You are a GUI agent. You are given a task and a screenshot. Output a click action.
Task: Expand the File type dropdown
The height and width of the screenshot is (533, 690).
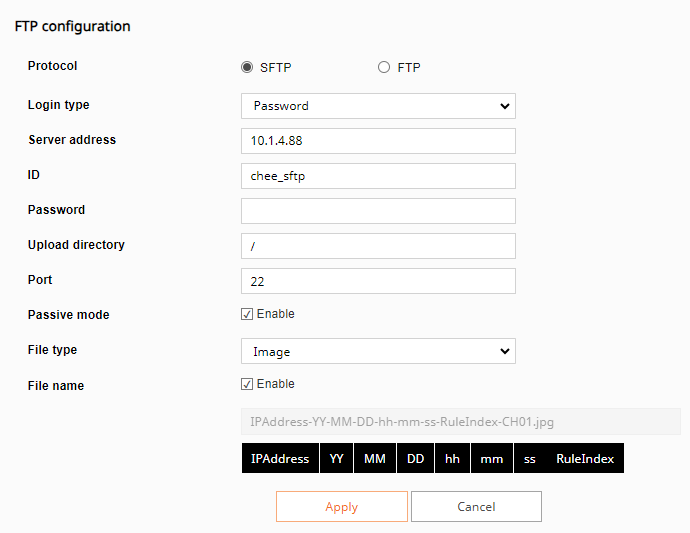[378, 351]
